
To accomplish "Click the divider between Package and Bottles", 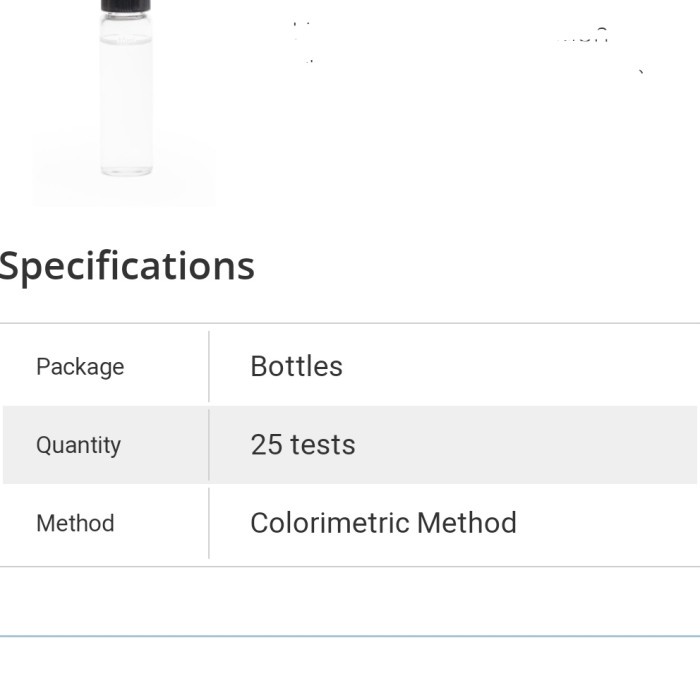I will [x=209, y=367].
